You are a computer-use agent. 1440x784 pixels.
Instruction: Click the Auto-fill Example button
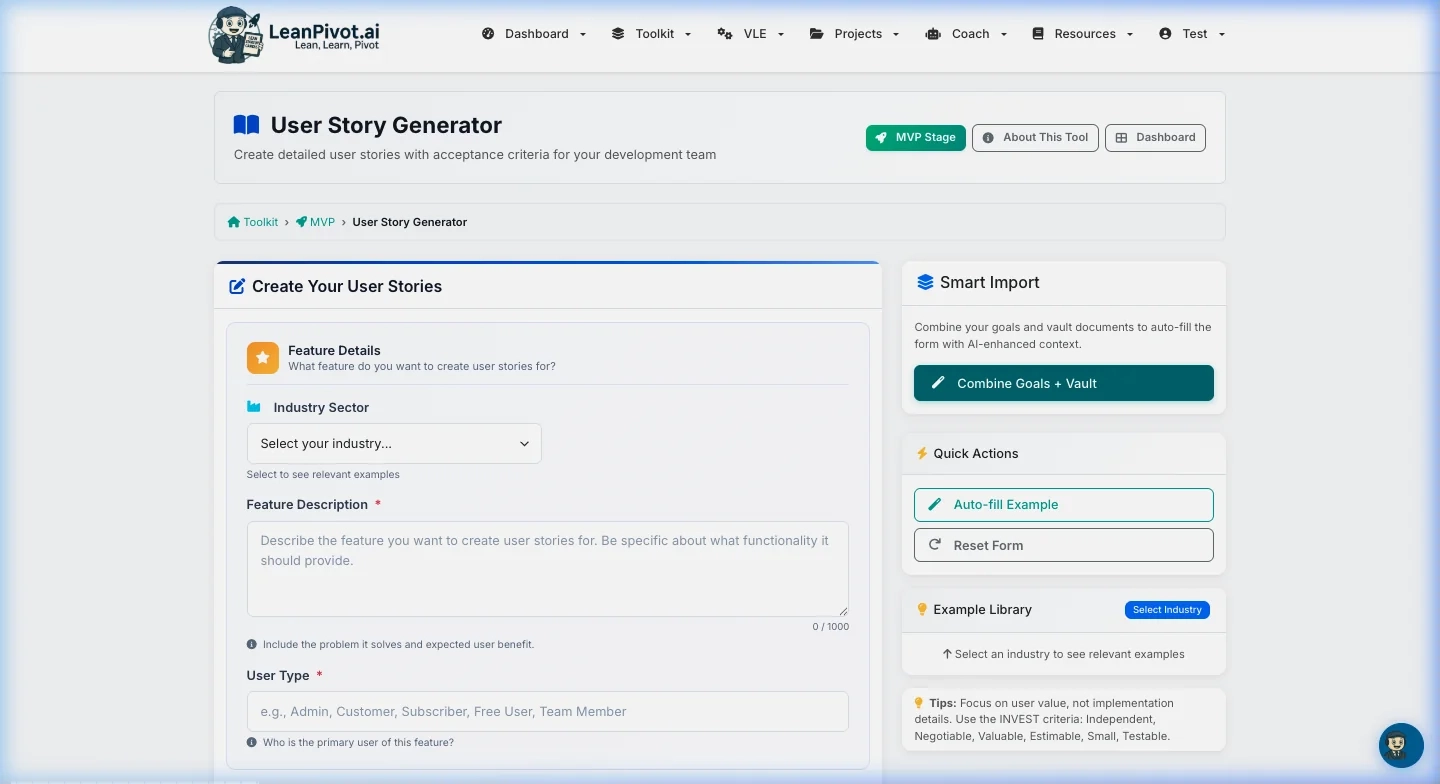click(1063, 505)
